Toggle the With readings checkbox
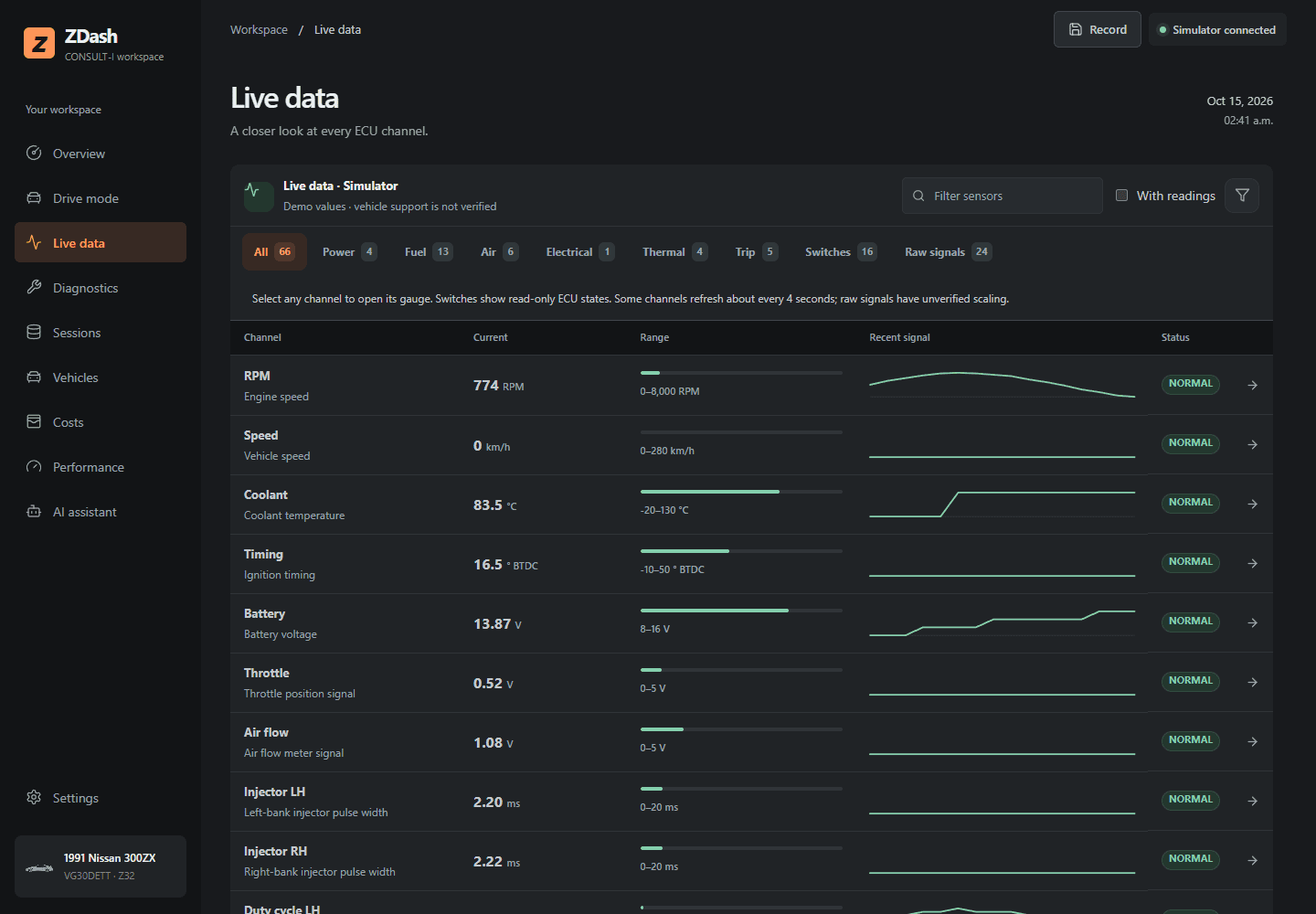Image resolution: width=1316 pixels, height=914 pixels. pyautogui.click(x=1122, y=196)
